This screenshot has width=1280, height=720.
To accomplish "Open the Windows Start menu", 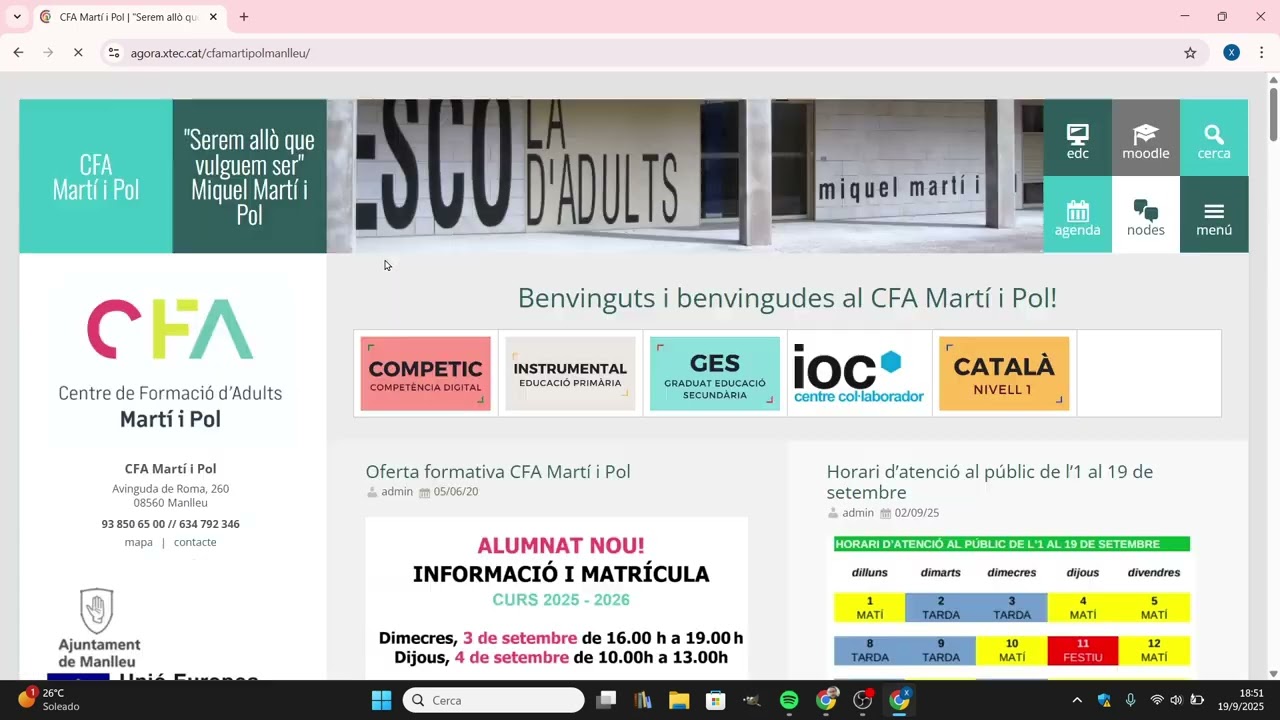I will pyautogui.click(x=381, y=700).
